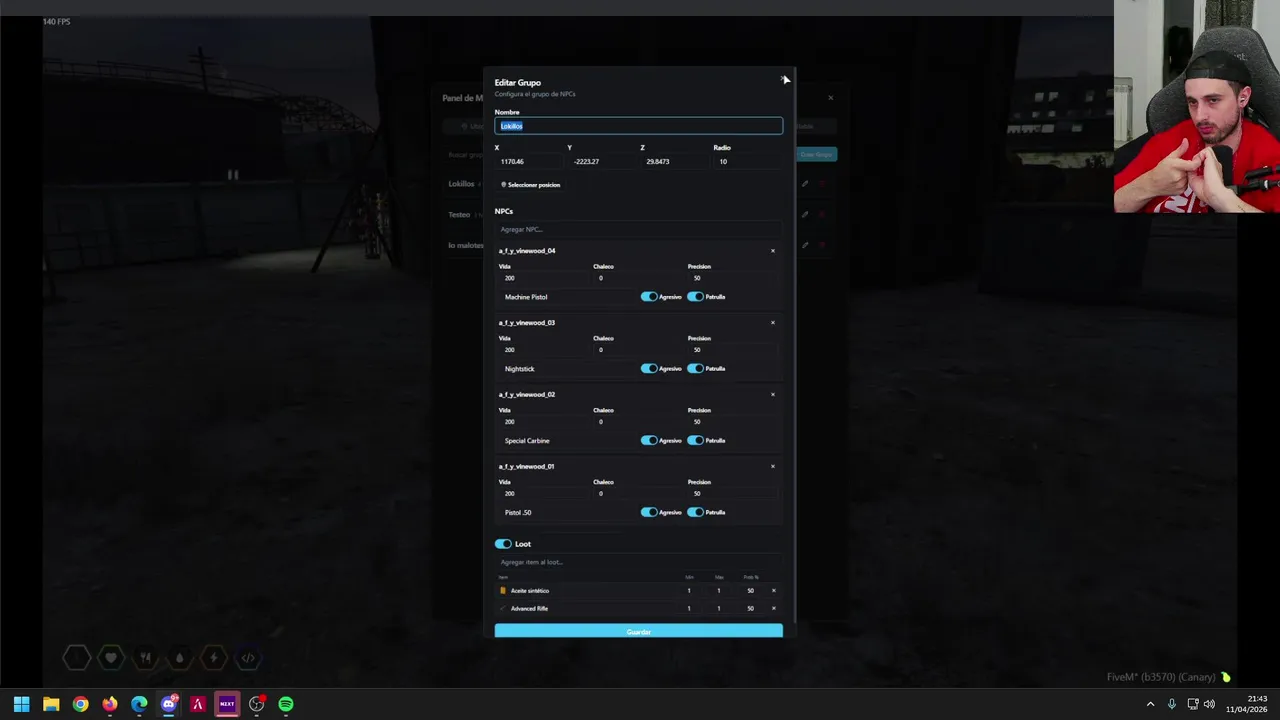Click Chaleco field of a_f_y_vinewood_04

637,278
